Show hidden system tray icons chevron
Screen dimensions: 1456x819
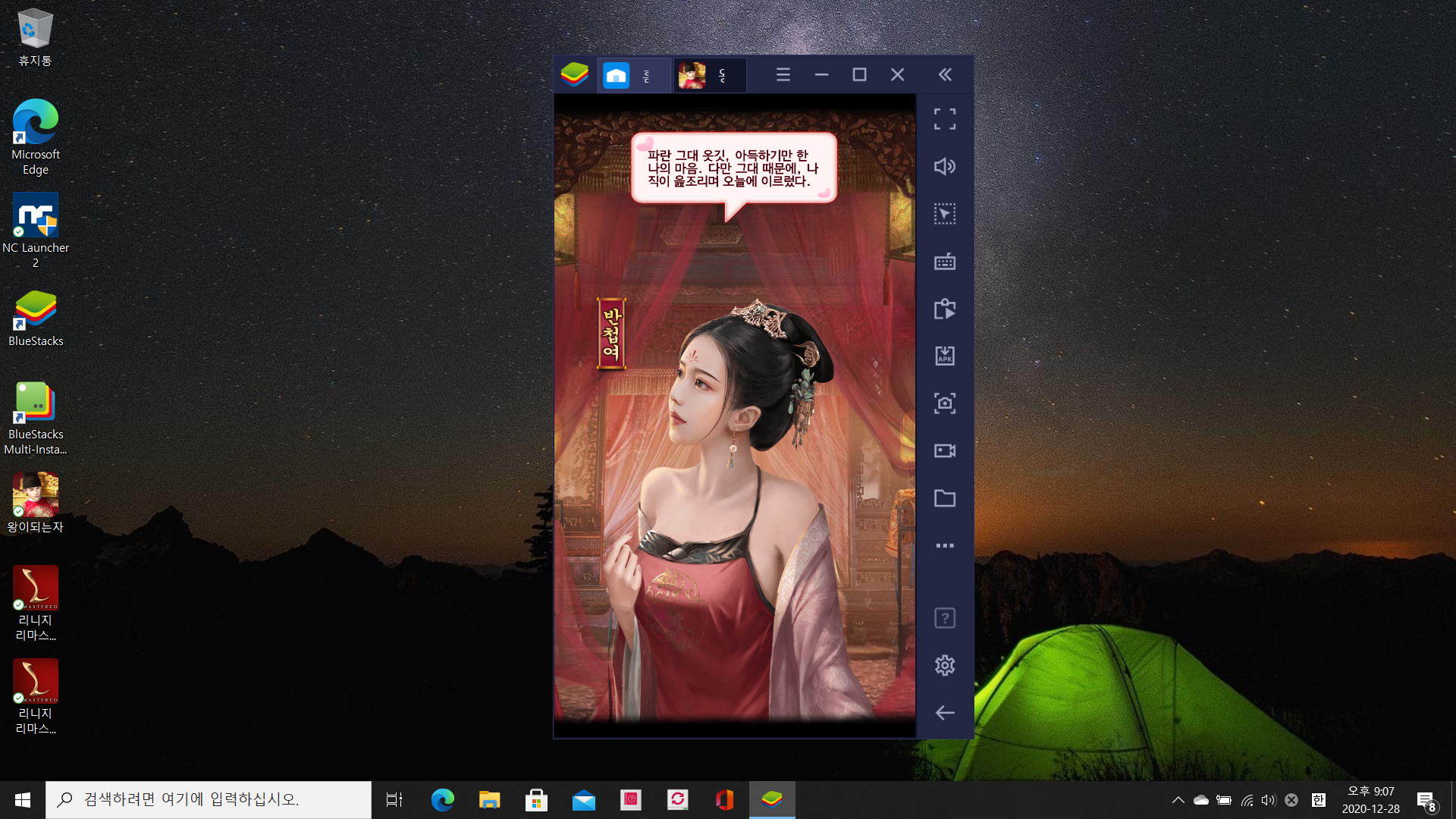point(1178,800)
